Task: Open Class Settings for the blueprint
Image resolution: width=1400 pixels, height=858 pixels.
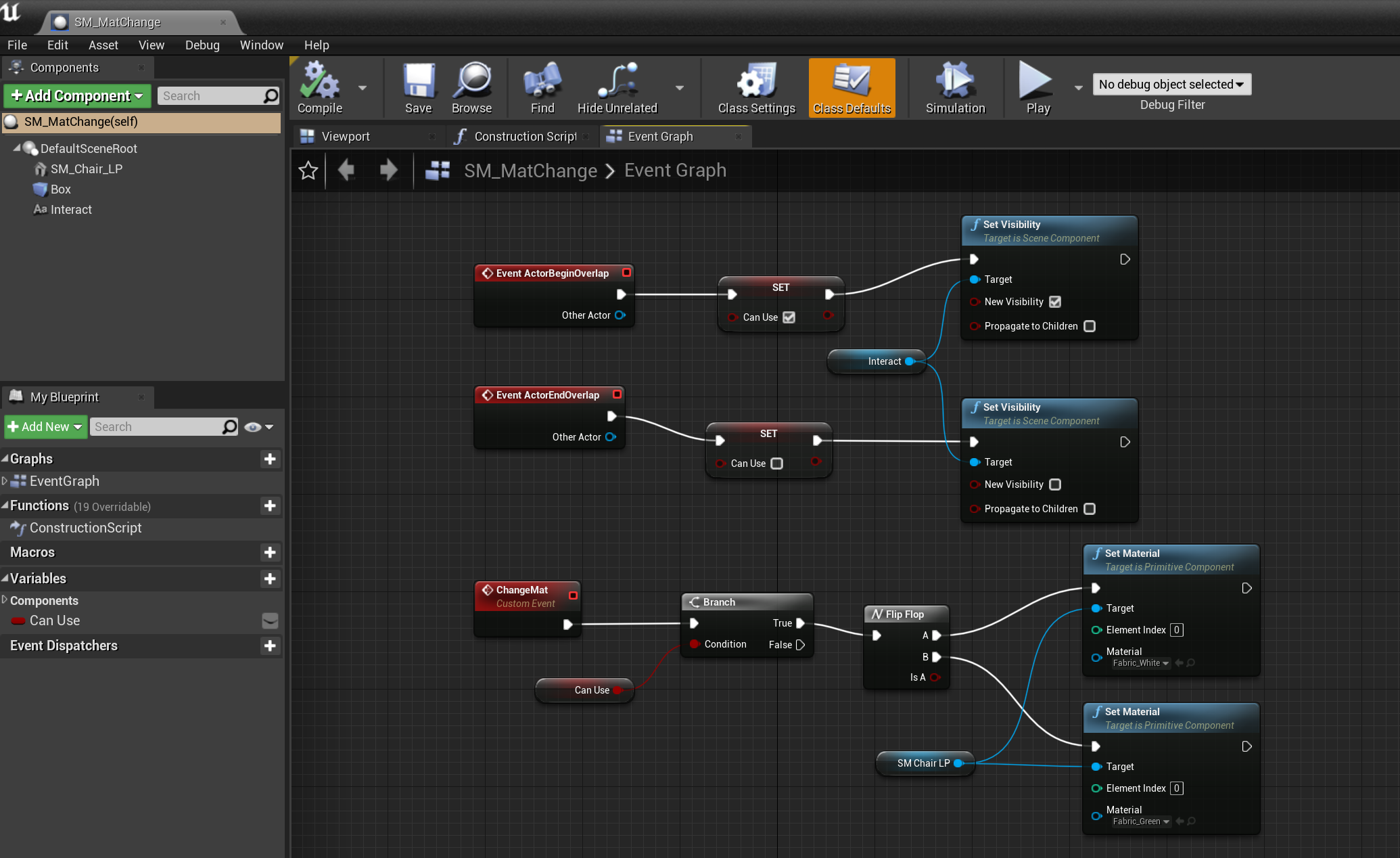Action: pyautogui.click(x=755, y=88)
